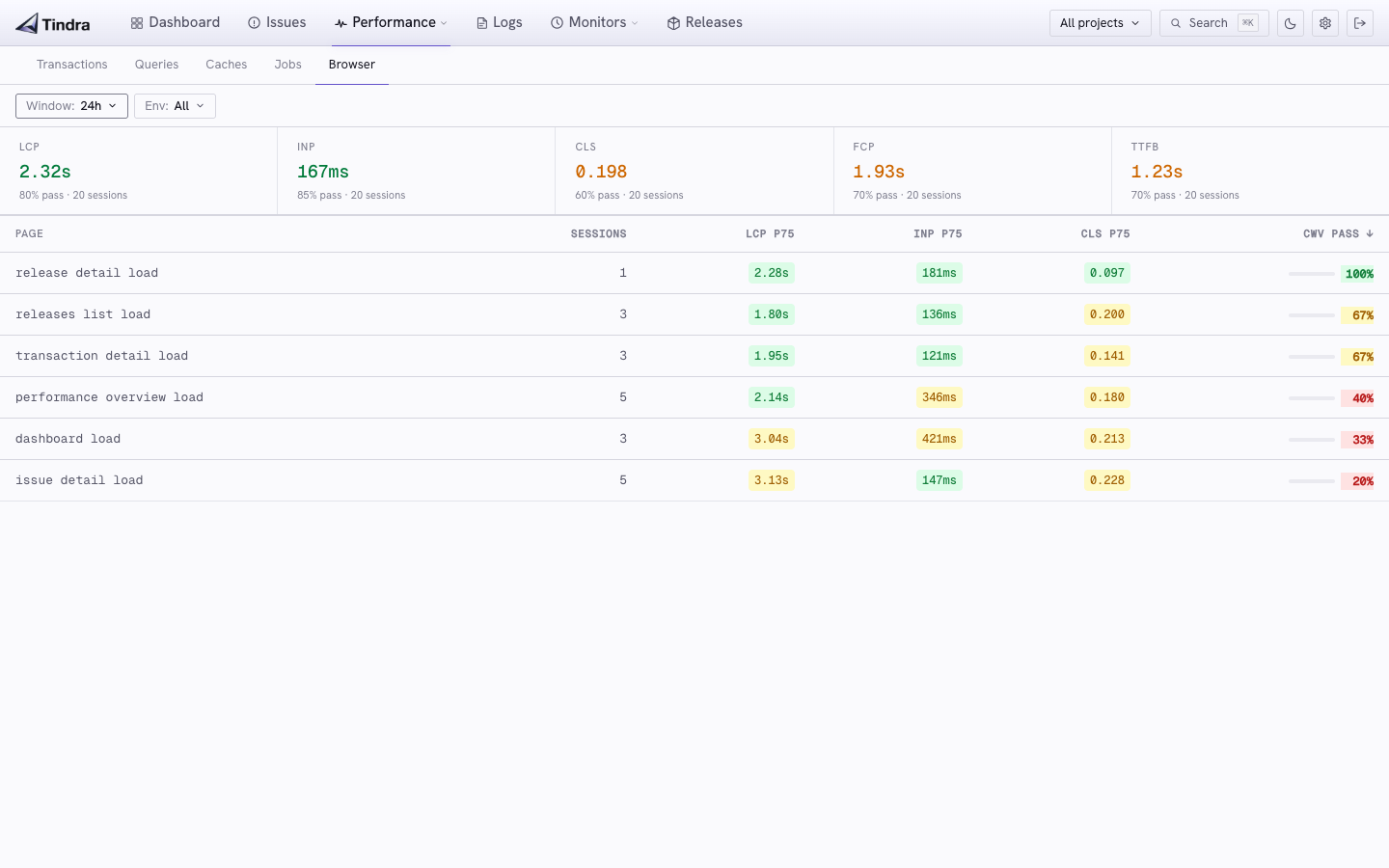Image resolution: width=1389 pixels, height=868 pixels.
Task: Switch to the Queries tab
Action: coord(157,65)
